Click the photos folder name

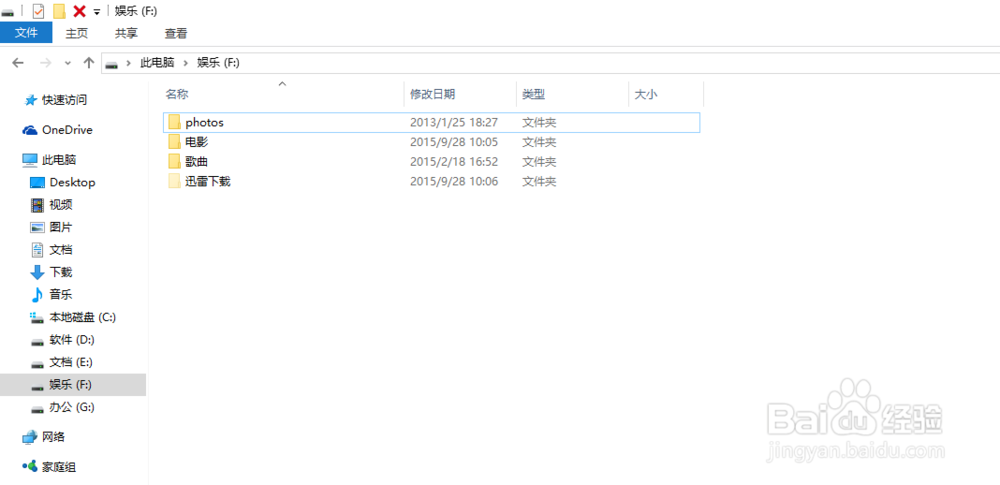pos(204,122)
